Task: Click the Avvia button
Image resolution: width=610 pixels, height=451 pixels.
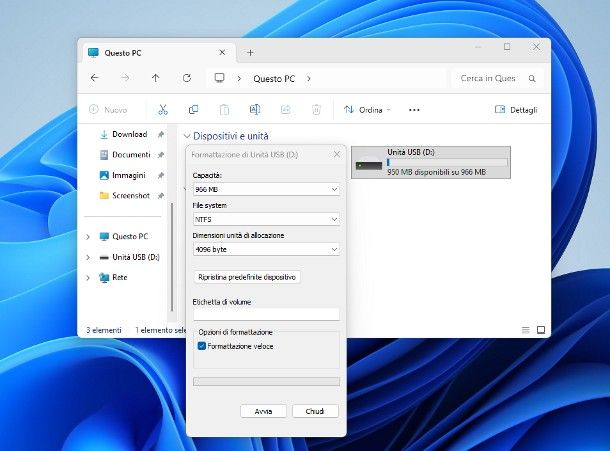Action: point(263,411)
